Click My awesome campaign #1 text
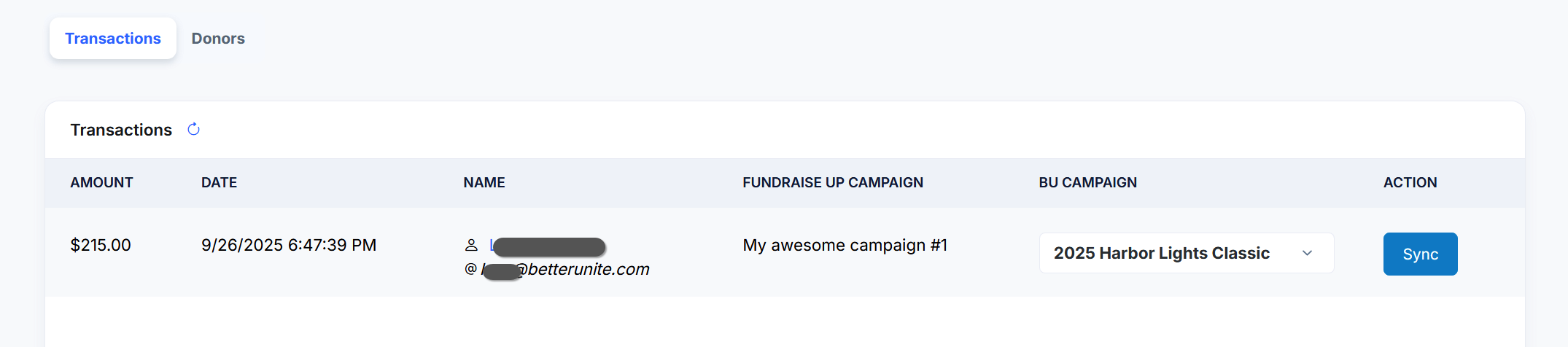 (x=845, y=245)
